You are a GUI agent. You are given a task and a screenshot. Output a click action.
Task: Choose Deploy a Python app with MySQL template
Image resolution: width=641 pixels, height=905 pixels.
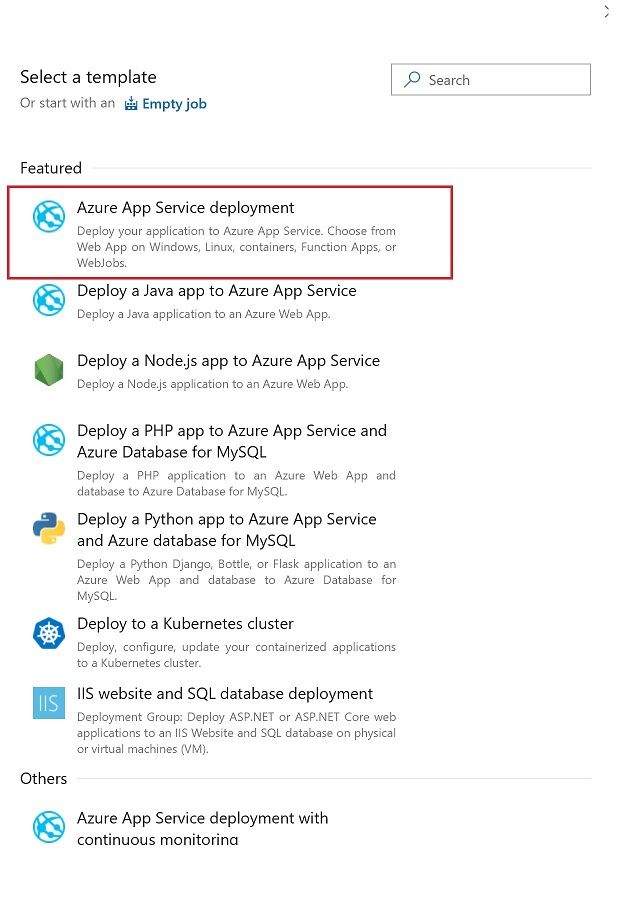click(227, 530)
